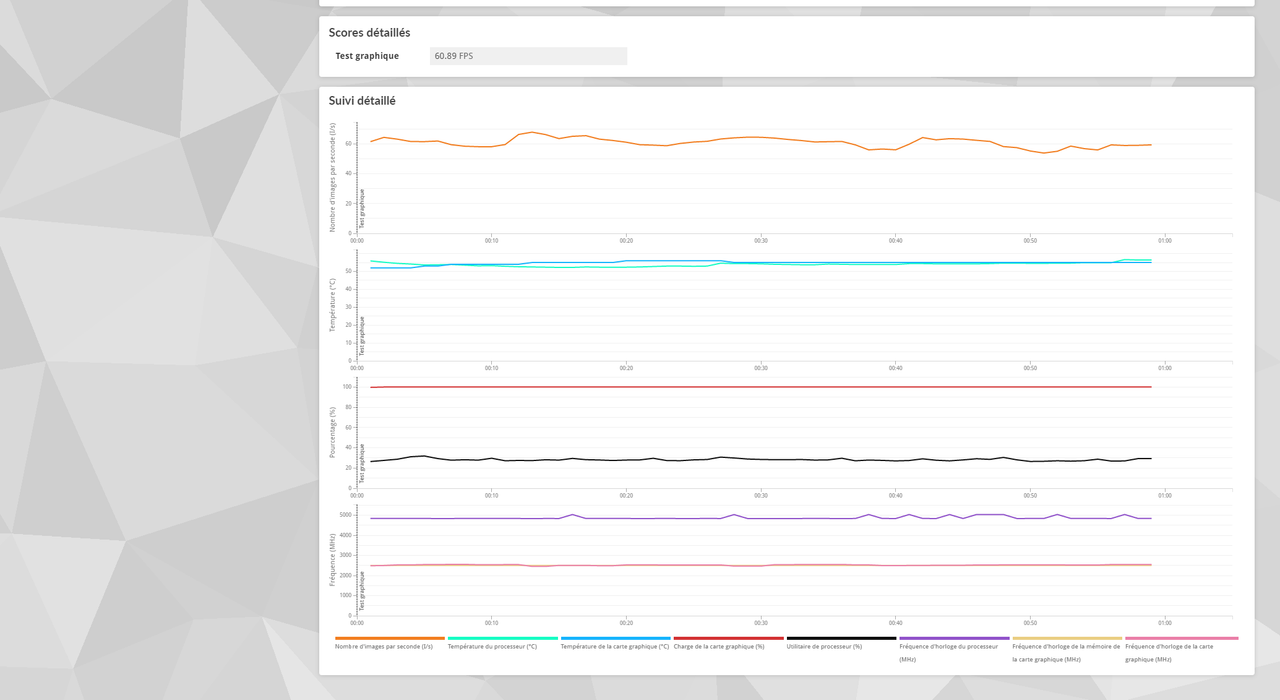
Task: Click the "Température (°C)" vertical axis title
Action: [x=333, y=305]
